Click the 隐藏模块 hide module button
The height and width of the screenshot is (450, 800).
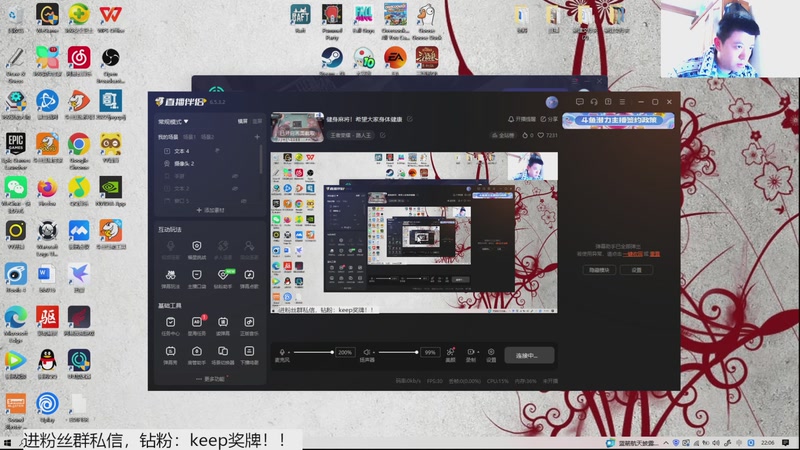[599, 270]
